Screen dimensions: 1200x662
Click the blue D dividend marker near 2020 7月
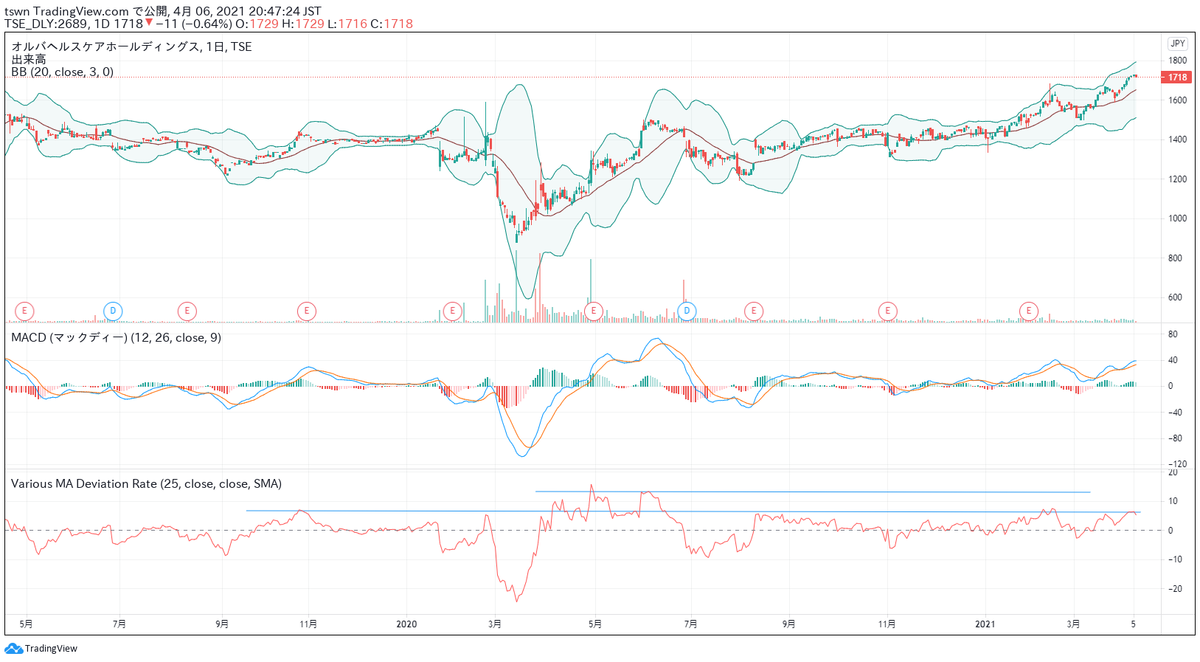pos(687,311)
